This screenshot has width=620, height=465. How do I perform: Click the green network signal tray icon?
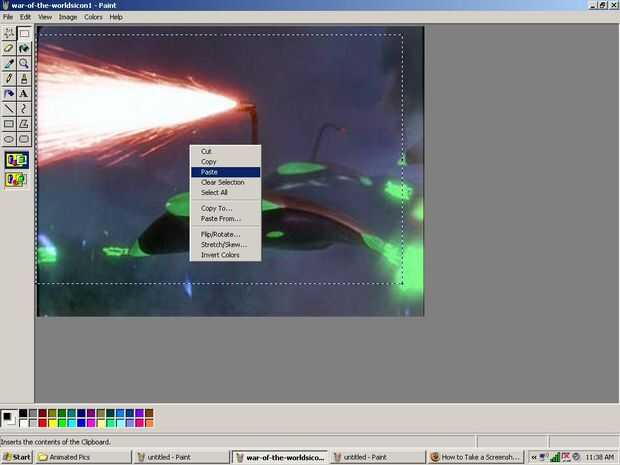(555, 457)
